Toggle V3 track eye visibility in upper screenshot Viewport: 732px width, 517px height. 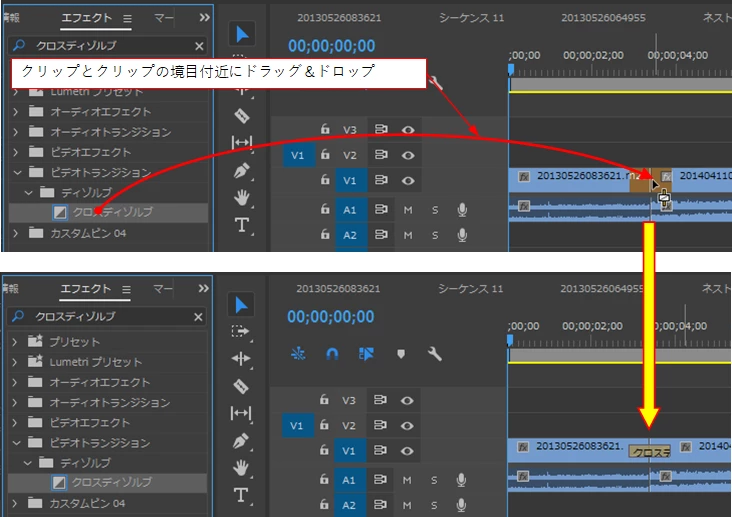[408, 130]
